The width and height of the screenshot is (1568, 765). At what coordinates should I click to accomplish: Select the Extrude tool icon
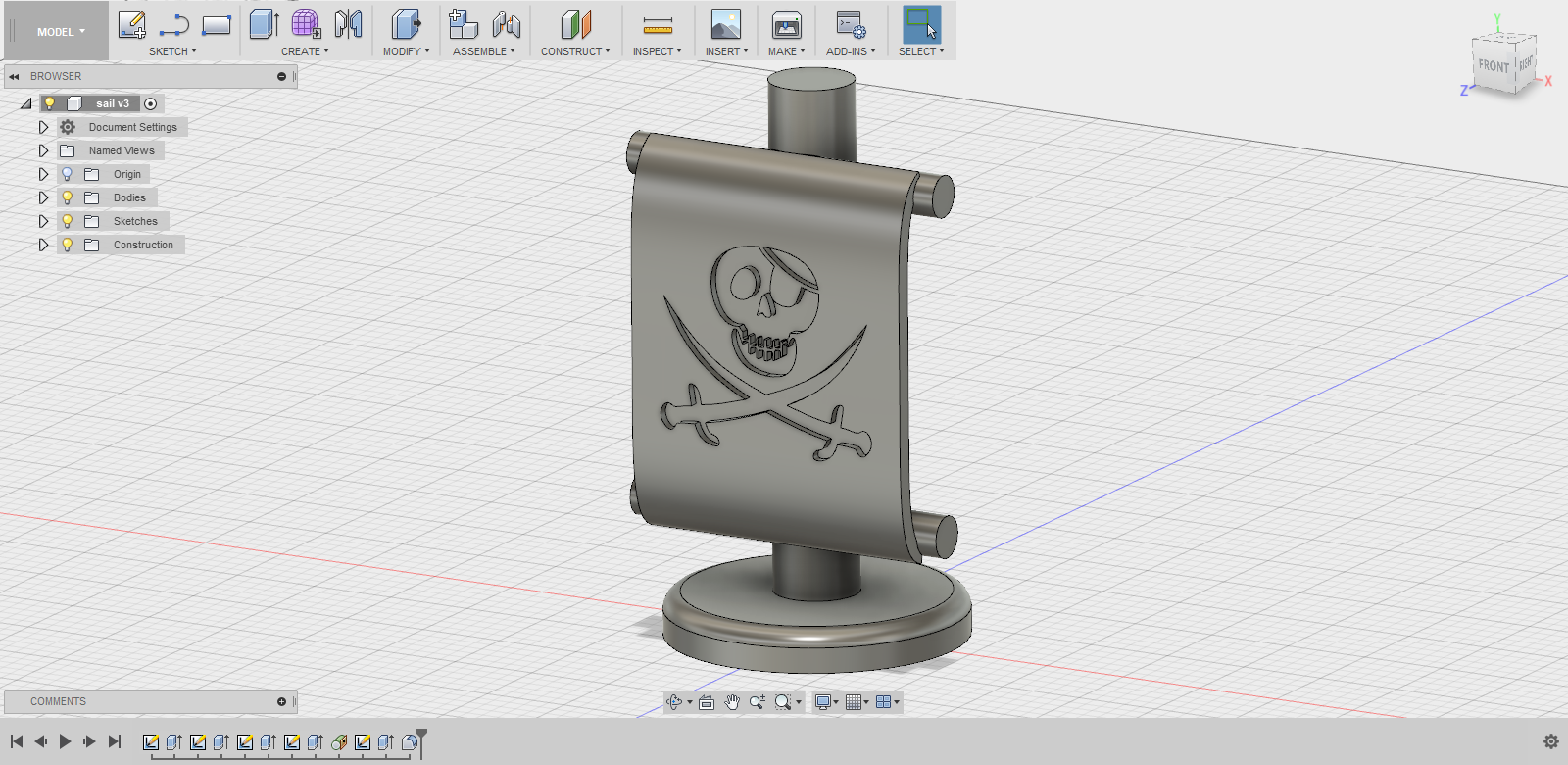(264, 25)
